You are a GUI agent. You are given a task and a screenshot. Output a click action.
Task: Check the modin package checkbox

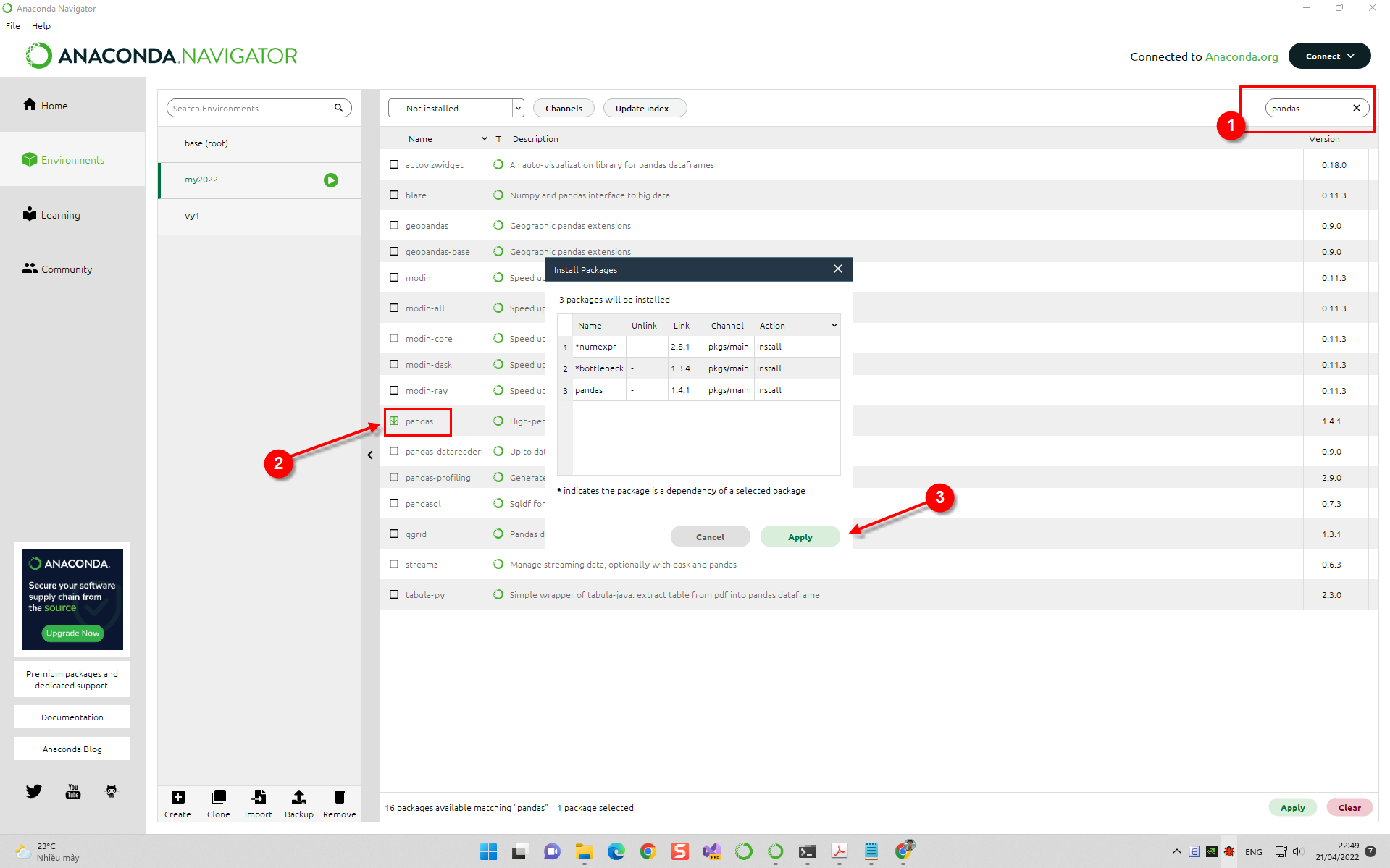click(x=394, y=277)
